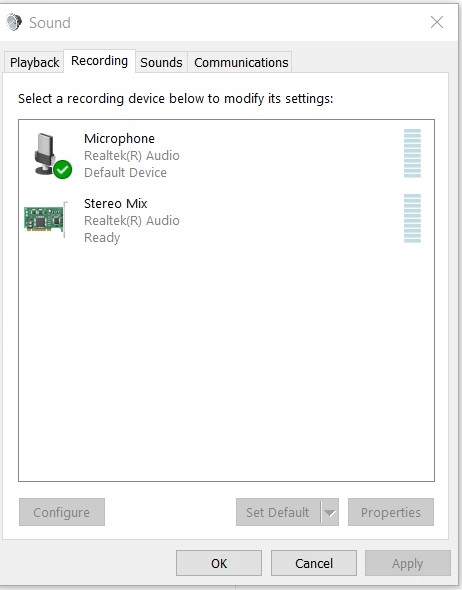Open device Properties button
Screen dimensions: 462x590
click(x=391, y=512)
